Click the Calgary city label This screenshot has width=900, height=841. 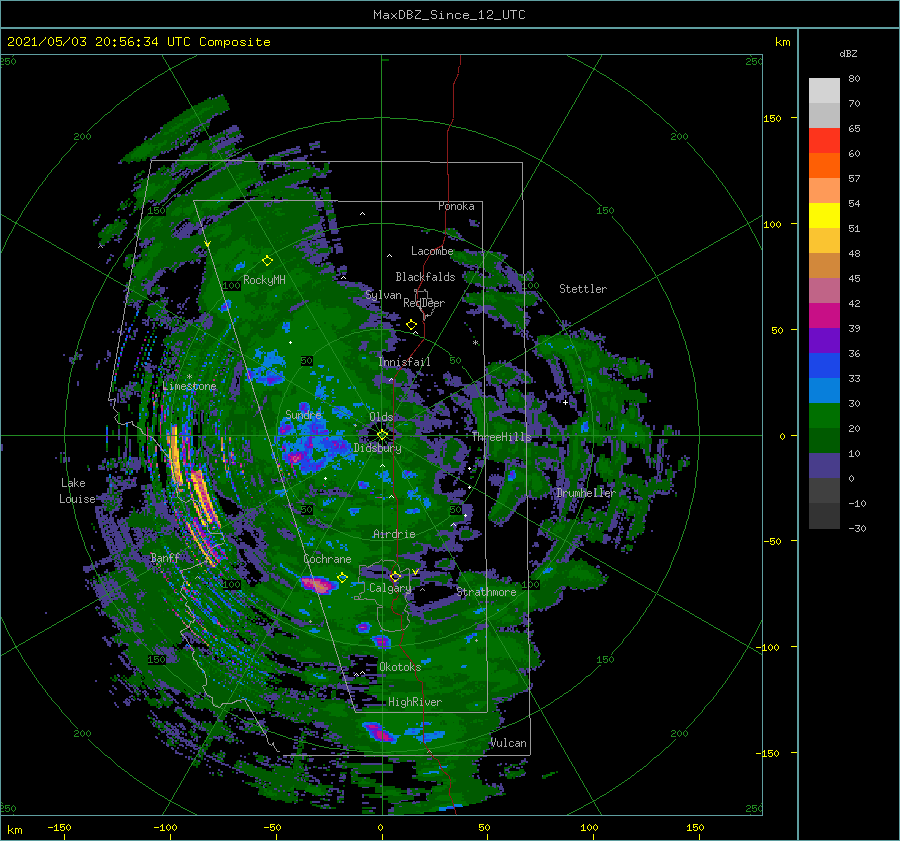(390, 588)
